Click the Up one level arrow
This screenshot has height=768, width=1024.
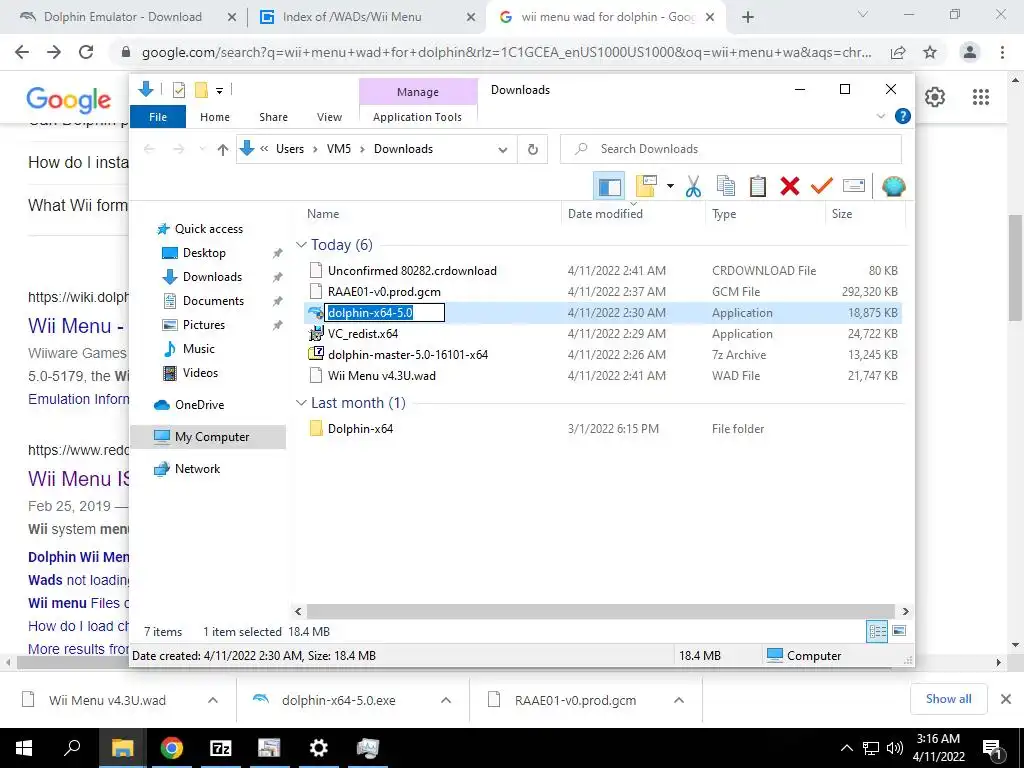click(x=223, y=150)
